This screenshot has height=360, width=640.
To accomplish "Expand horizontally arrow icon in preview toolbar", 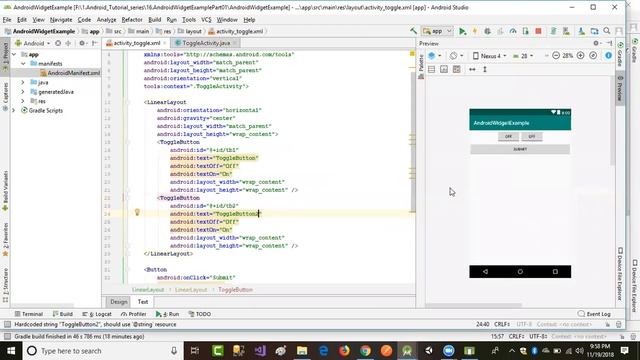I will click(x=472, y=69).
